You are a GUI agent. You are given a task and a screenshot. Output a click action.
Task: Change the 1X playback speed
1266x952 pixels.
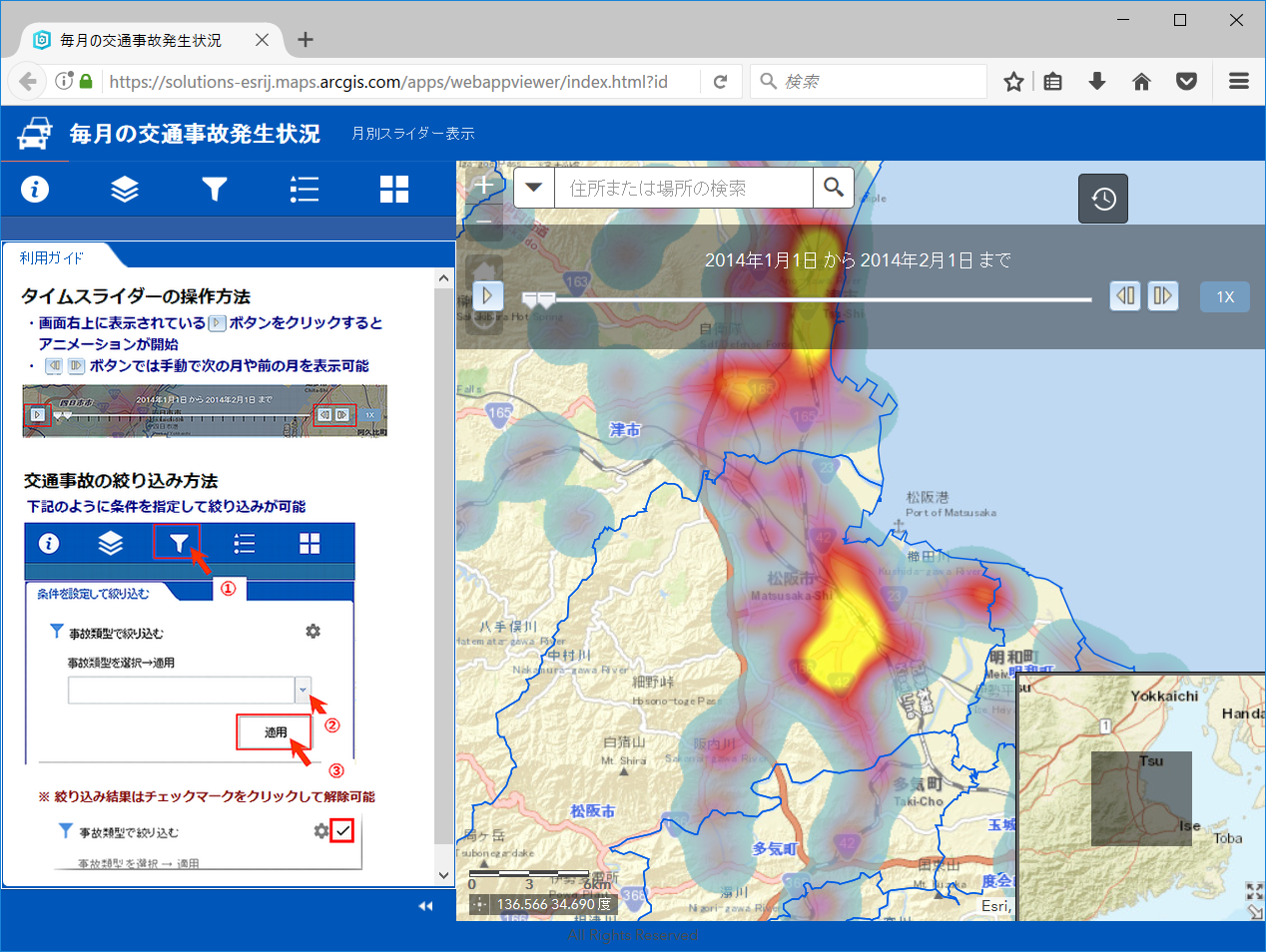tap(1225, 296)
